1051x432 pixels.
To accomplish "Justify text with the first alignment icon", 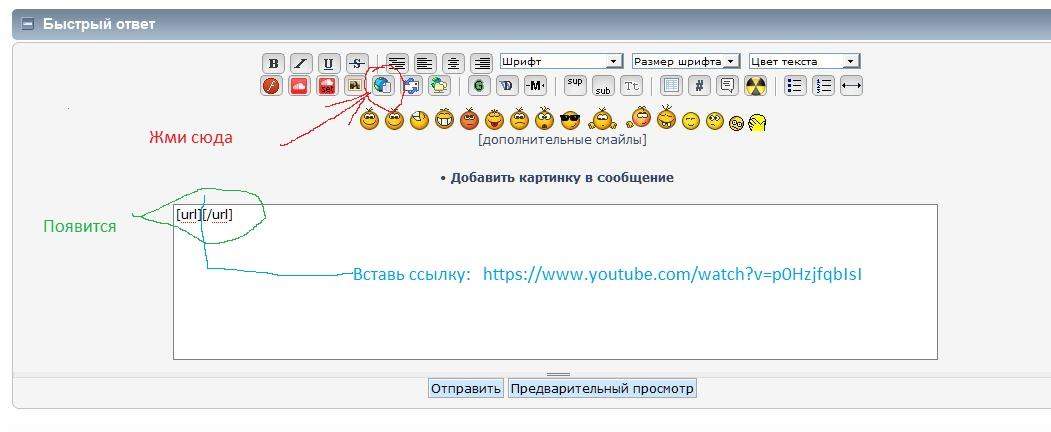I will point(397,64).
